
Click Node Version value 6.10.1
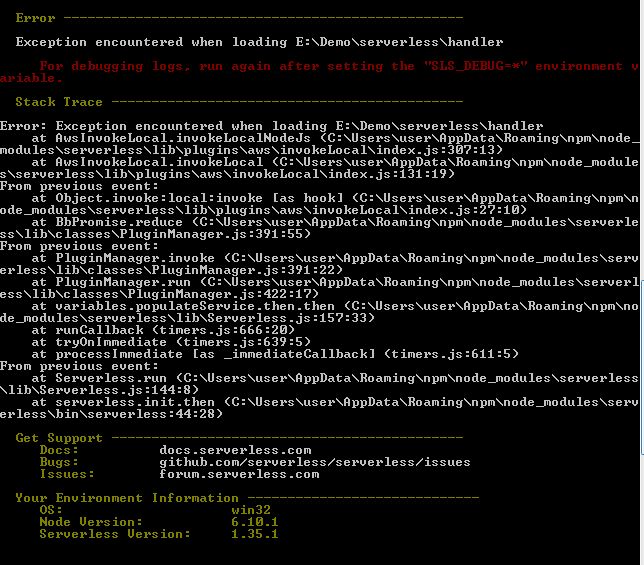click(x=255, y=522)
